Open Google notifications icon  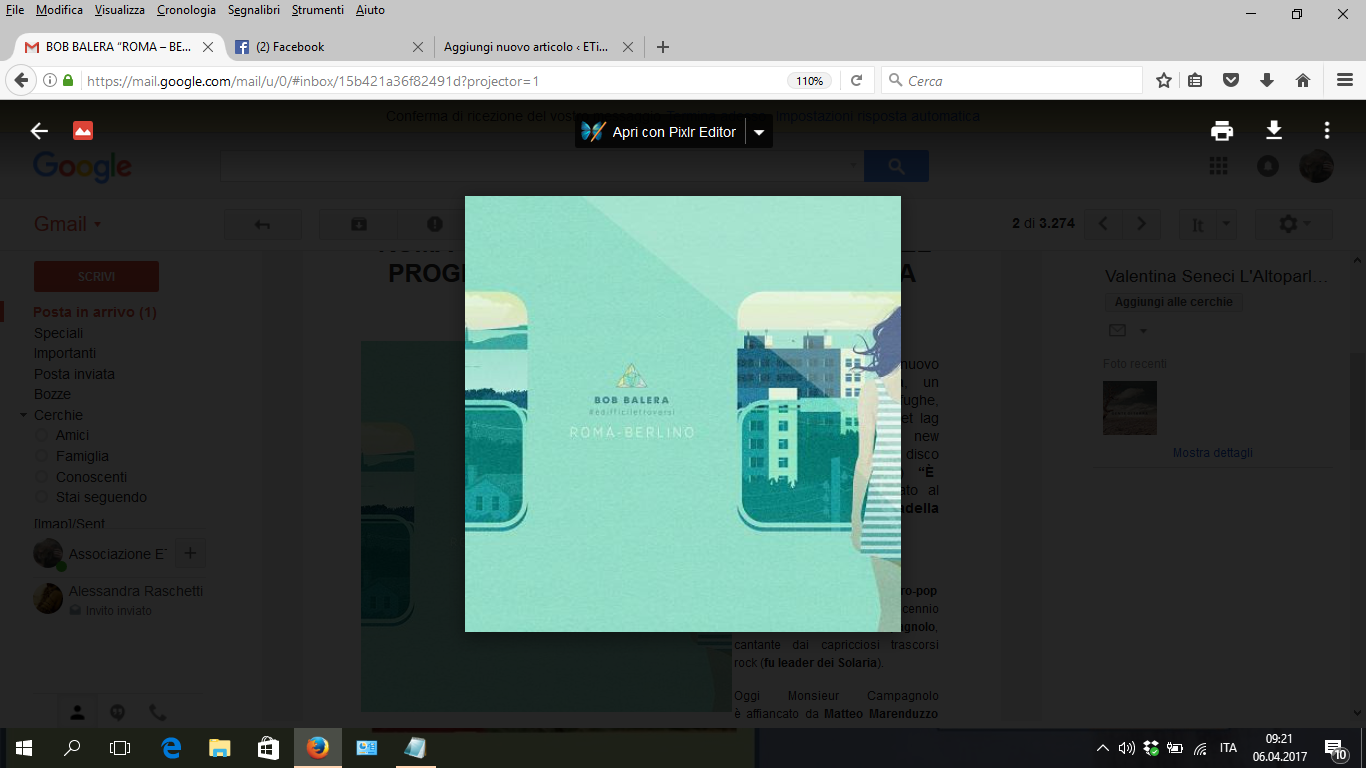(x=1268, y=166)
